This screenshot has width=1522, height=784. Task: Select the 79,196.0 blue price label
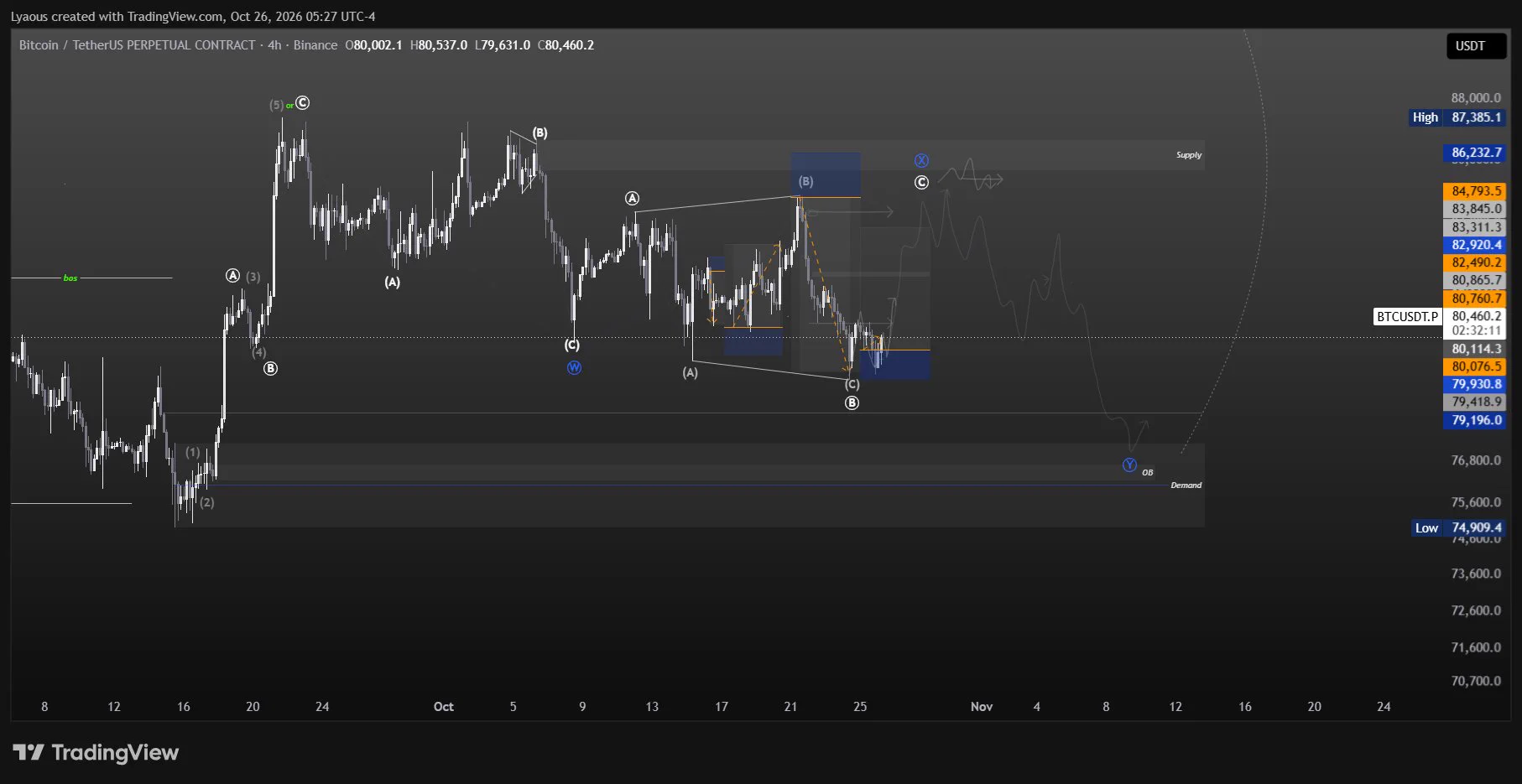(1476, 420)
